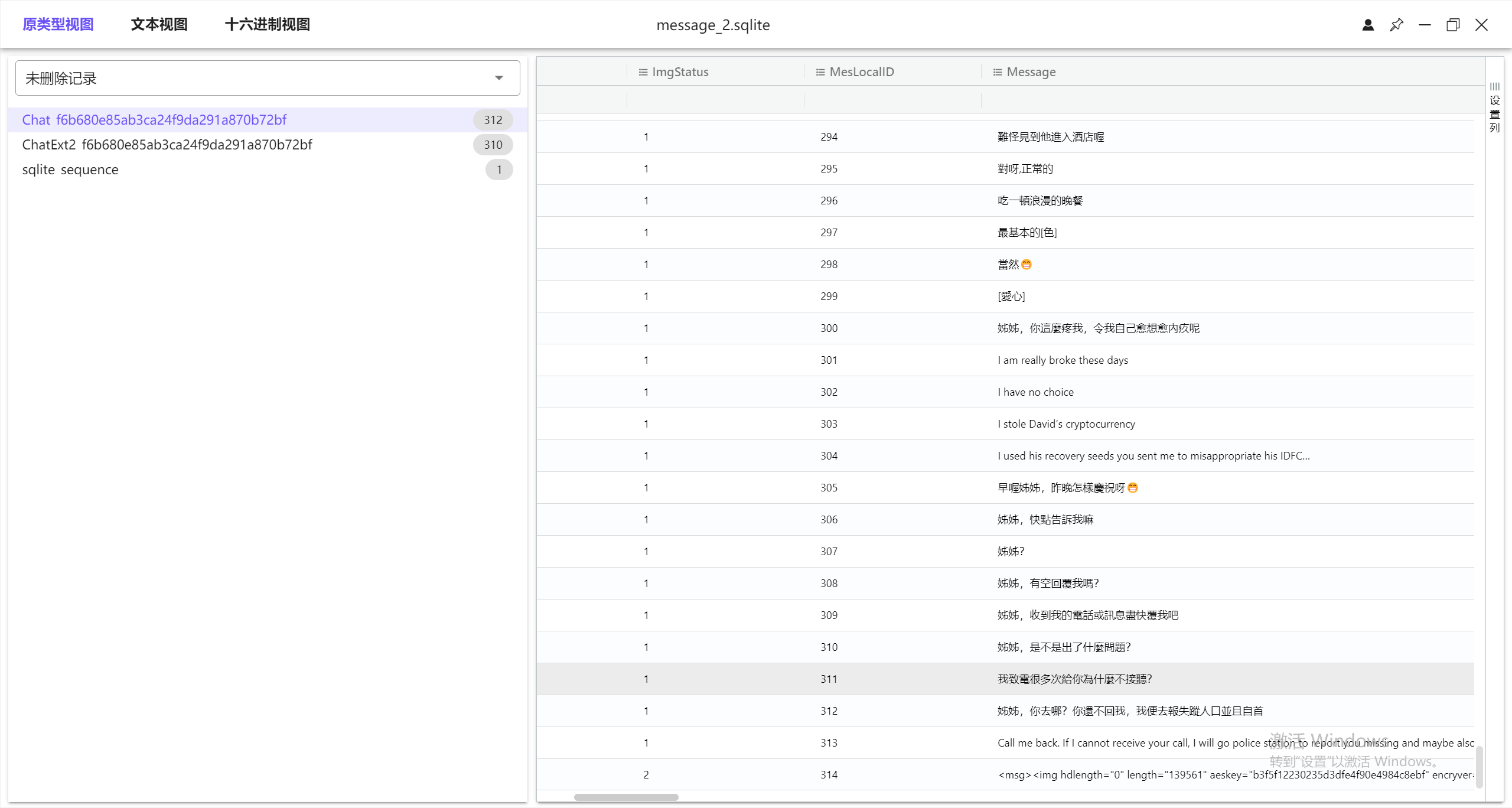The height and width of the screenshot is (808, 1512).
Task: Select the ChatExt2_f6b680e85ab3ca24f9da291a870b72bf table
Action: pos(167,145)
